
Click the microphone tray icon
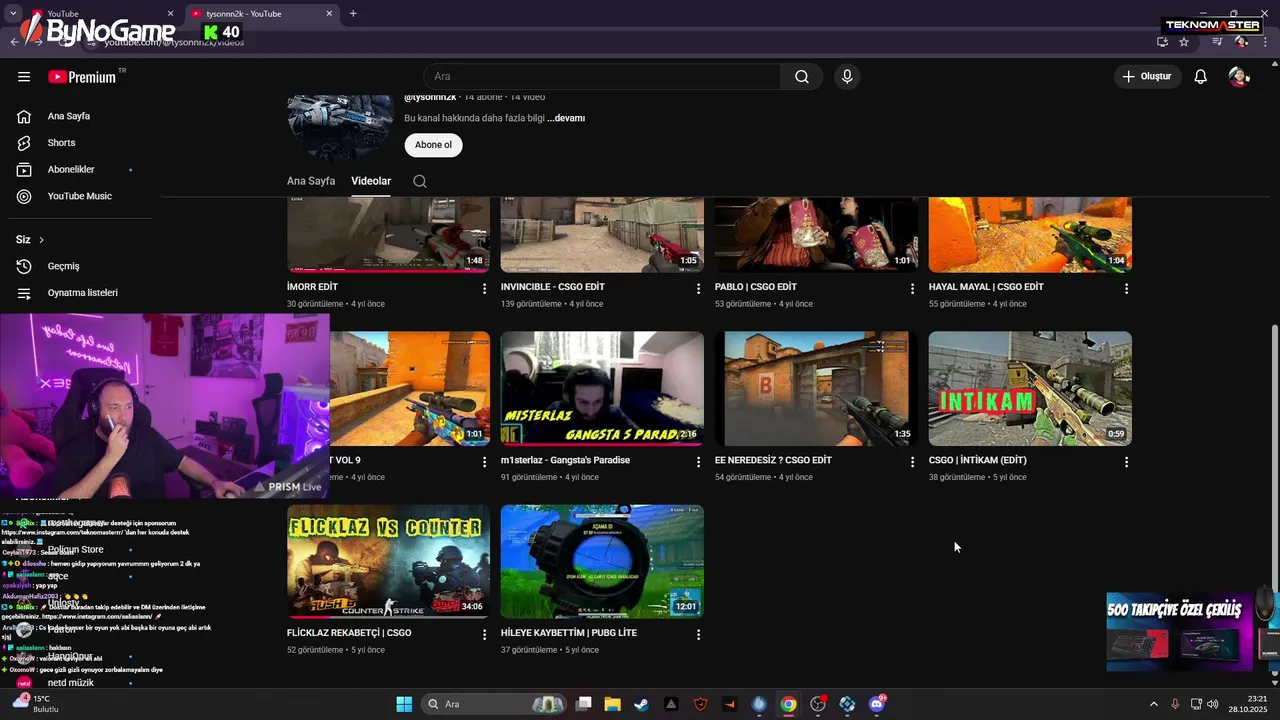click(x=1175, y=704)
